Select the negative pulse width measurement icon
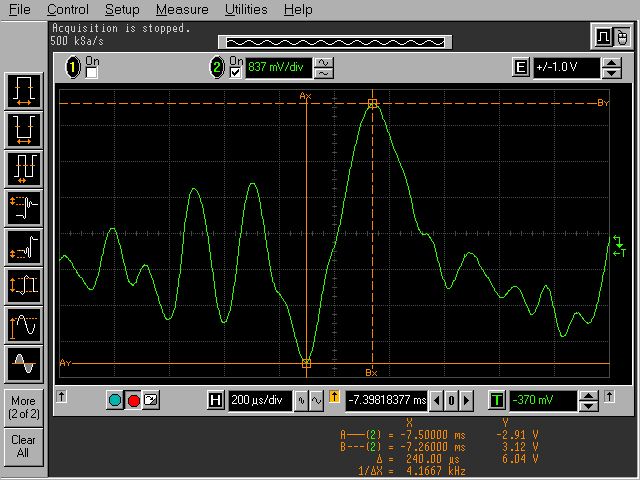The height and width of the screenshot is (480, 640). [x=24, y=130]
